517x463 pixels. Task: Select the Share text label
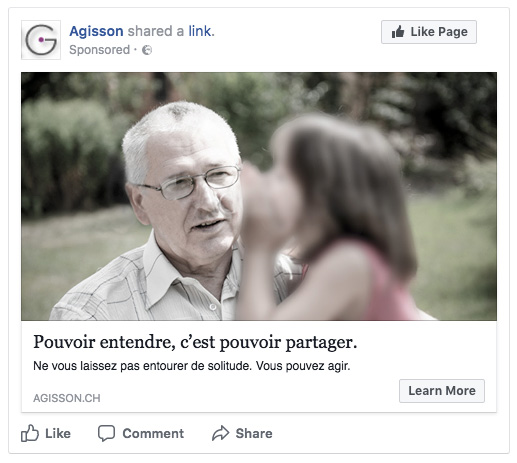pos(254,433)
